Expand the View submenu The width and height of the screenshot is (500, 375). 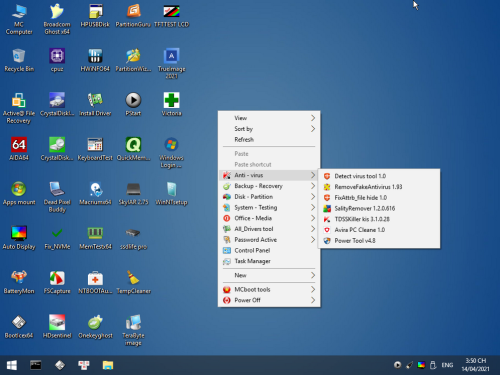tap(269, 118)
